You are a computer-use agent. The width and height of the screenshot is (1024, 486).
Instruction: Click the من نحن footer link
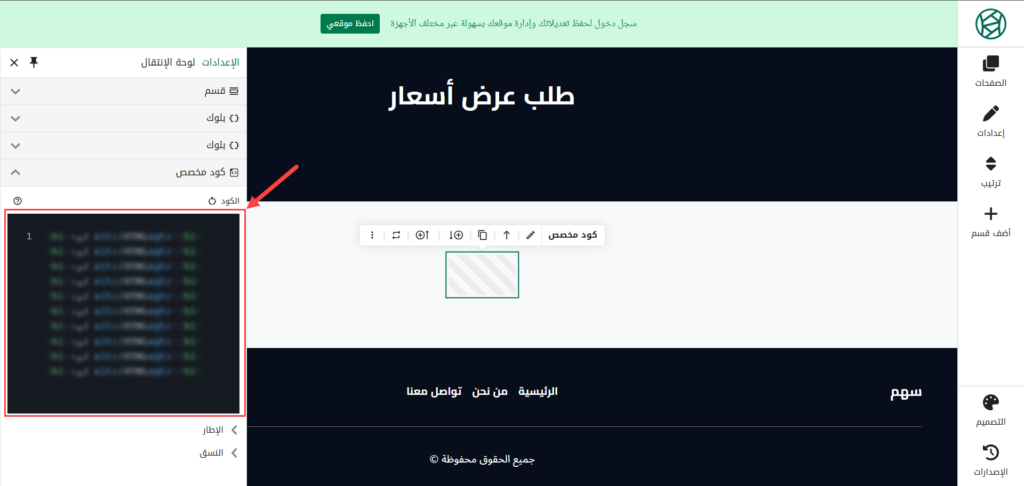click(x=490, y=392)
